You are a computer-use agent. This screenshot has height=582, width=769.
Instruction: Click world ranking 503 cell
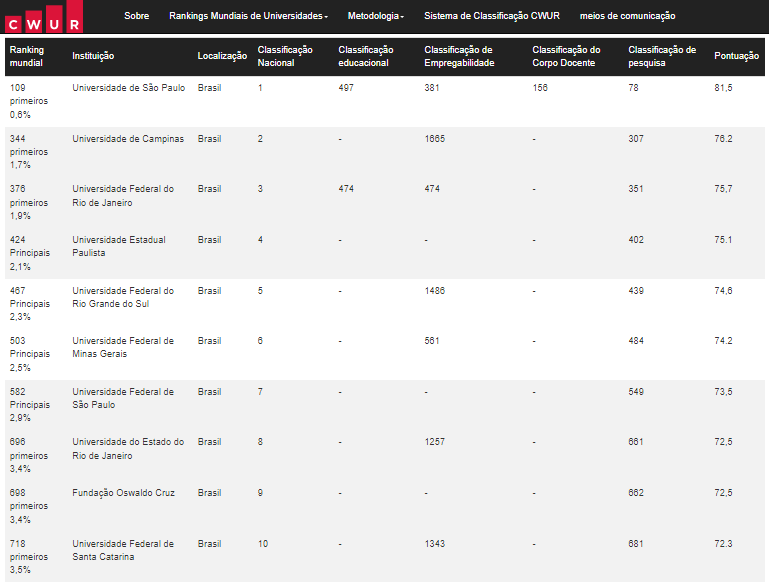pos(30,354)
